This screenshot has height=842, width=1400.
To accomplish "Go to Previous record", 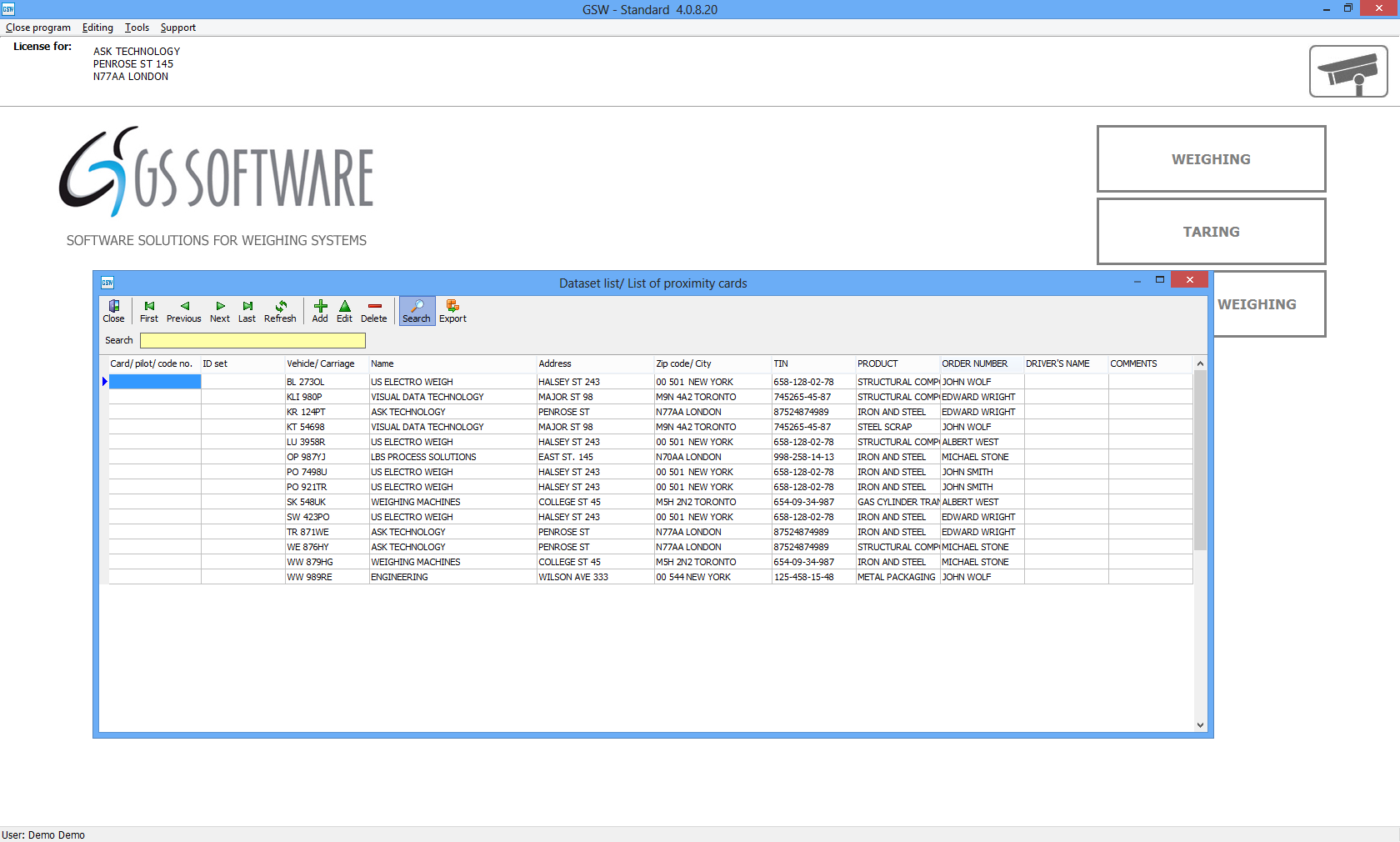I will pyautogui.click(x=183, y=311).
